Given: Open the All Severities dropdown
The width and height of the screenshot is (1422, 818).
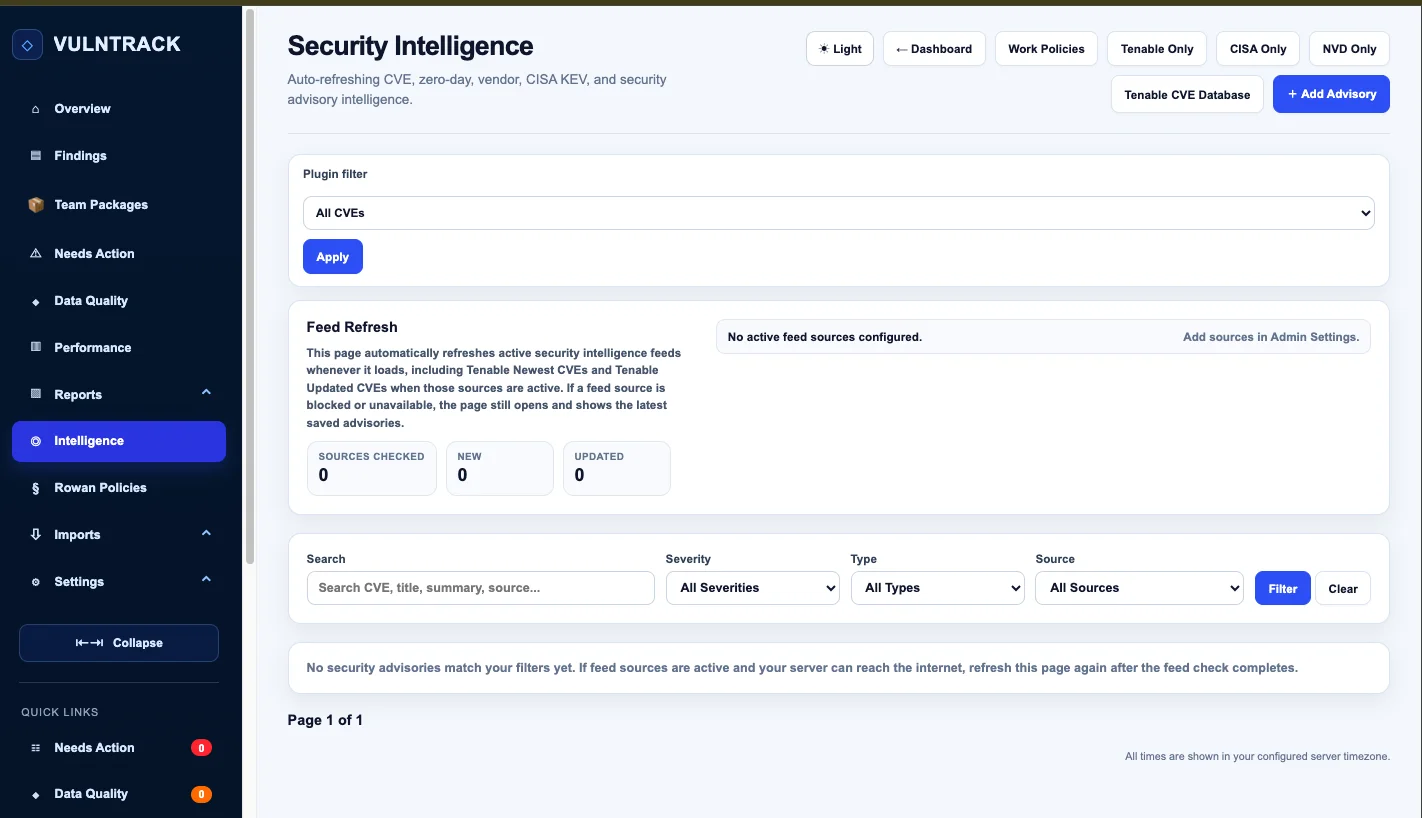Looking at the screenshot, I should tap(752, 588).
